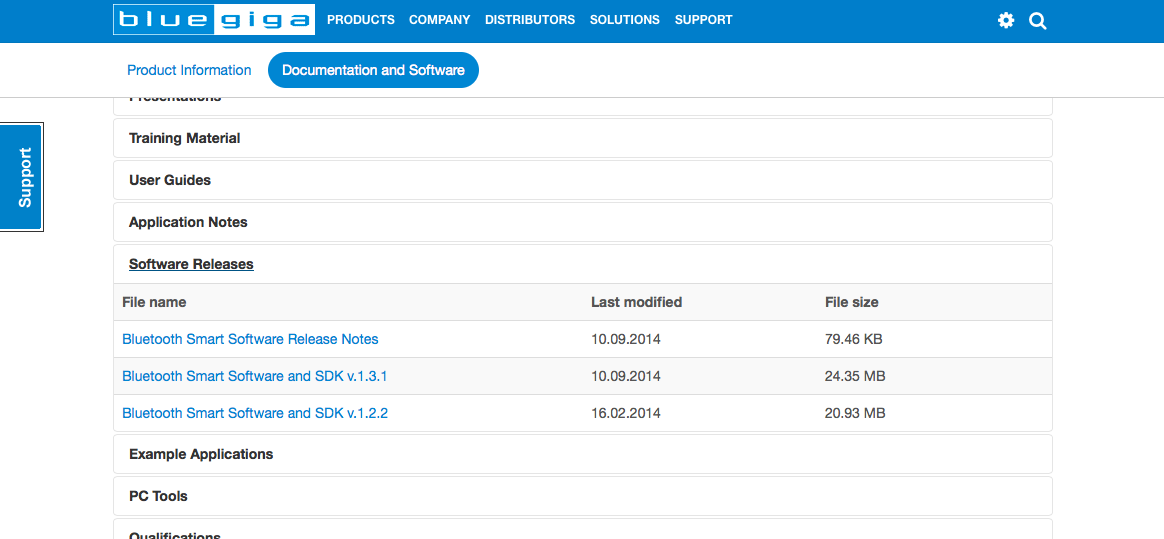Collapse the Software Releases section

[x=191, y=264]
